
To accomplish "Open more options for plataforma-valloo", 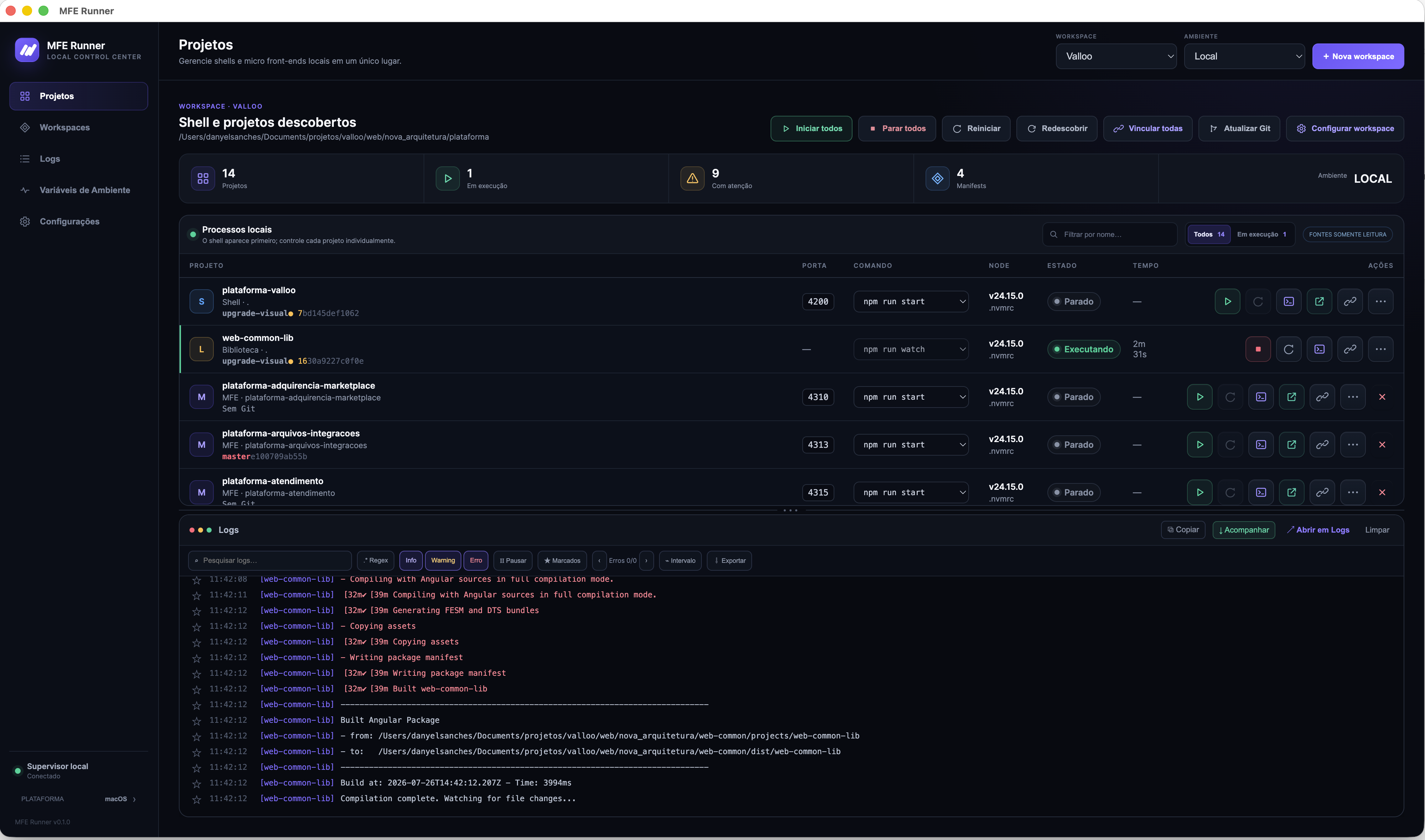I will (x=1380, y=302).
